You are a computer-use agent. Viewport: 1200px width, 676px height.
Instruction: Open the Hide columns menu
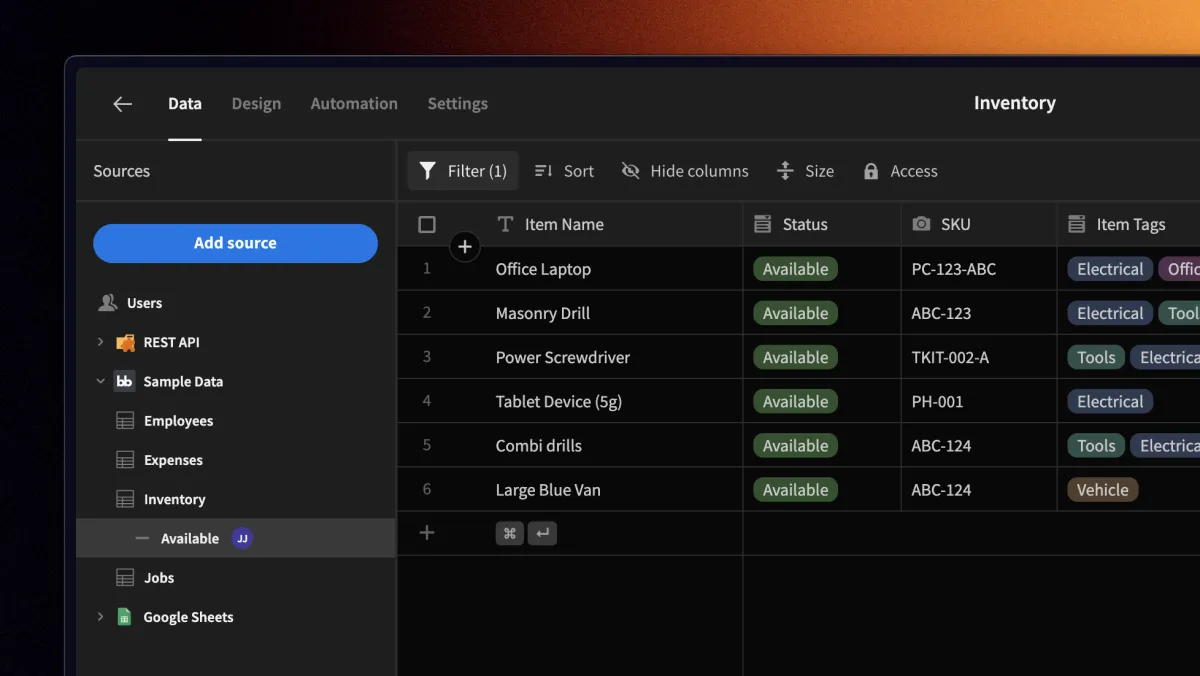point(685,171)
